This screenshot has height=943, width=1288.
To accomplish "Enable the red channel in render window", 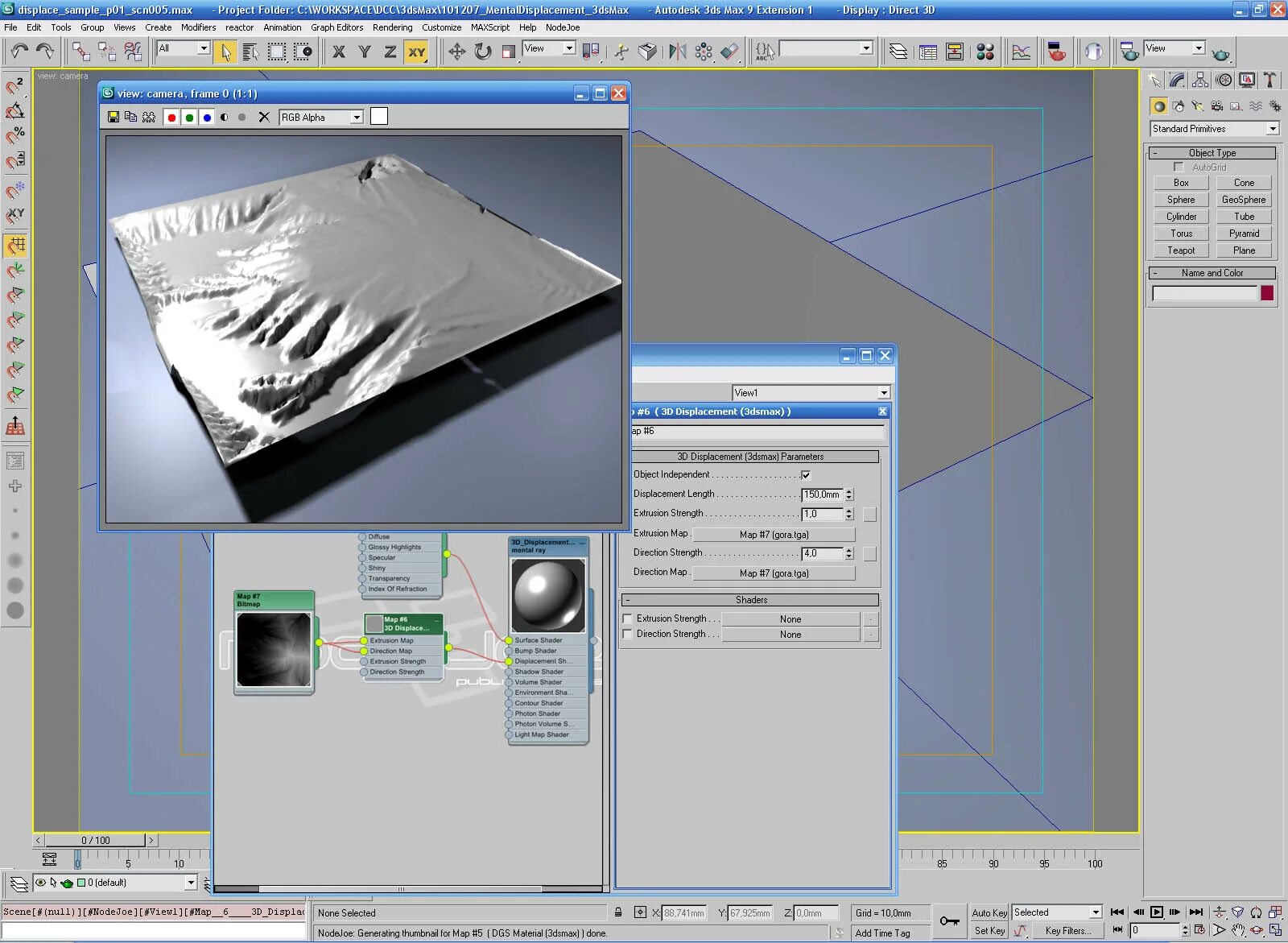I will point(171,118).
